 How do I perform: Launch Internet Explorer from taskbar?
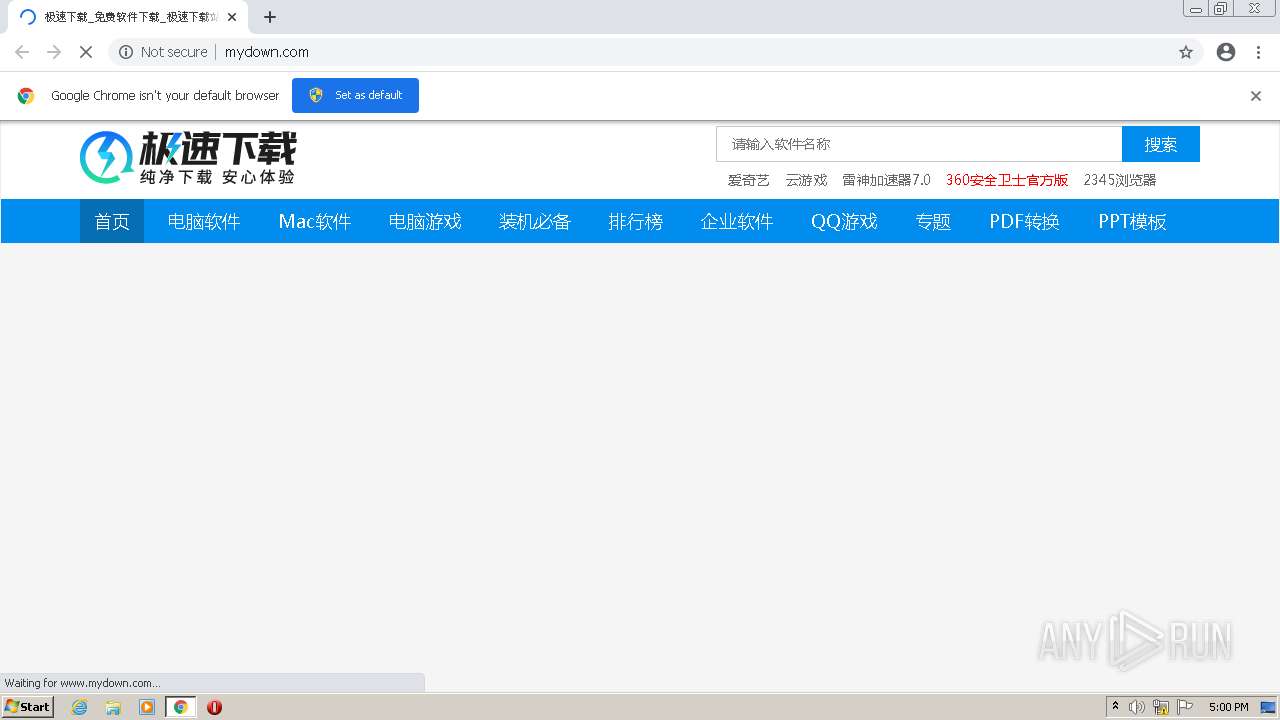[x=80, y=707]
